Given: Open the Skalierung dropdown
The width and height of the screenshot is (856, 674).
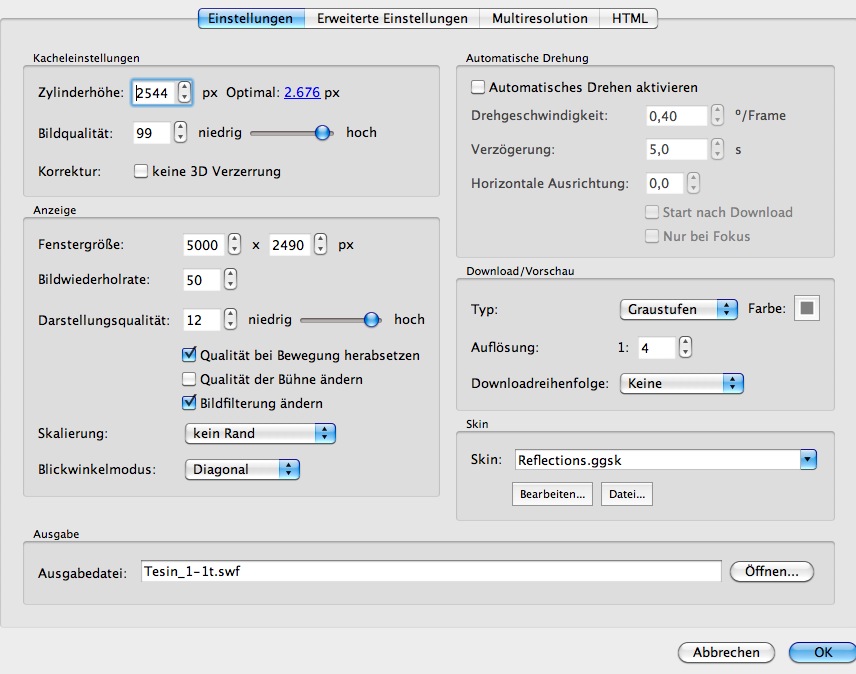Looking at the screenshot, I should [x=260, y=433].
